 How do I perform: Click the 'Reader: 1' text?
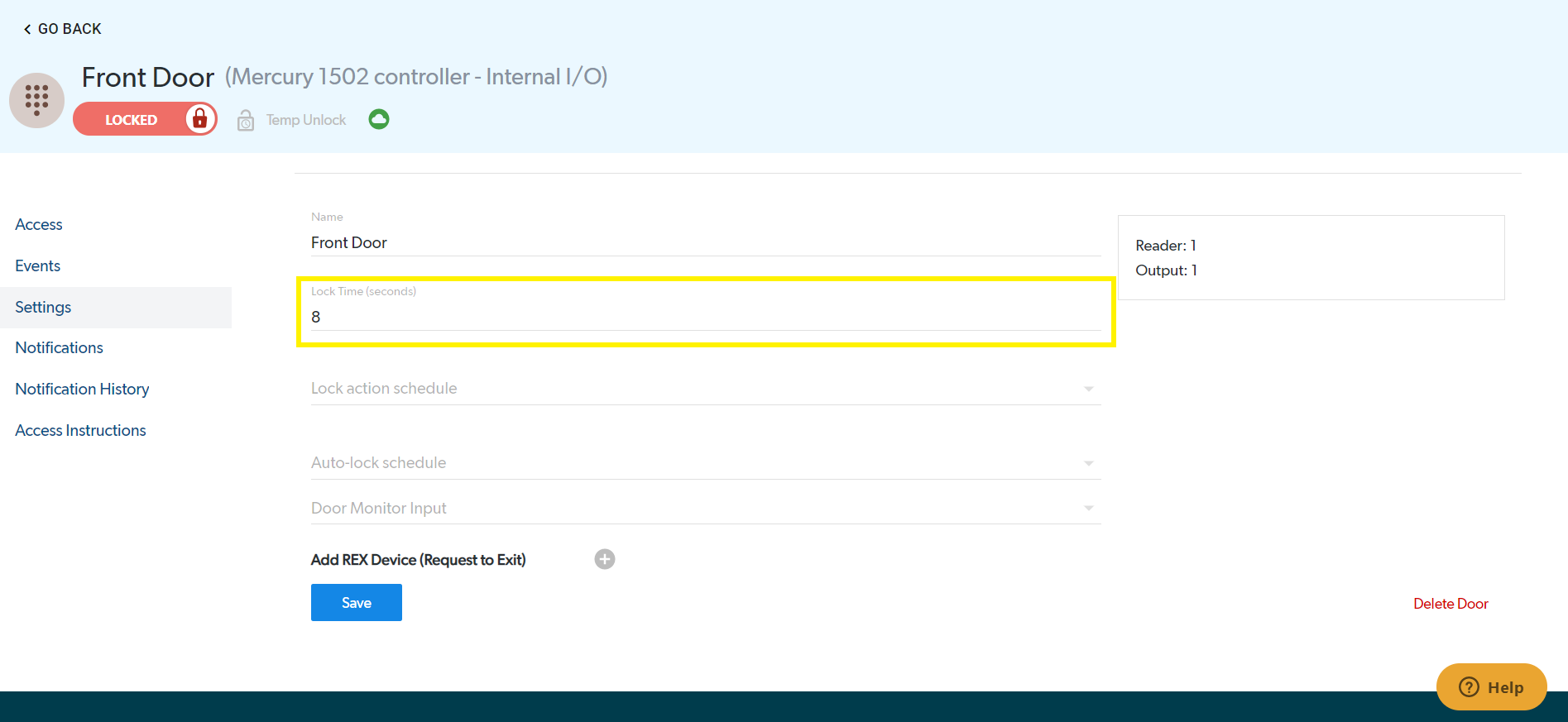click(1166, 246)
